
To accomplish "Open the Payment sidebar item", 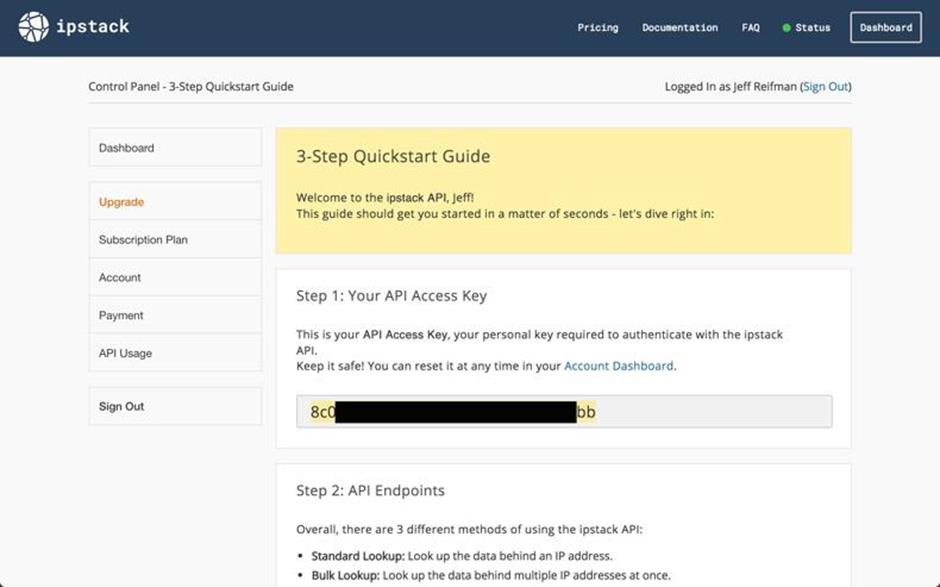I will point(175,315).
